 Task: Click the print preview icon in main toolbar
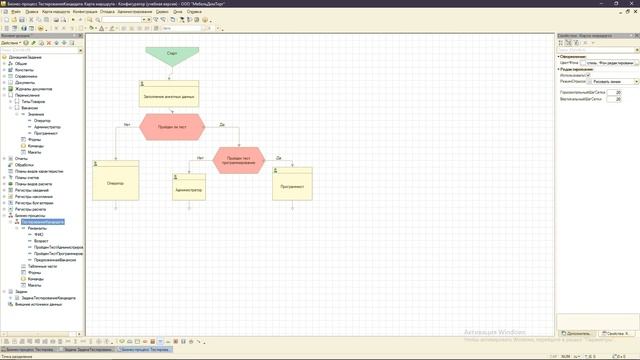pos(64,20)
